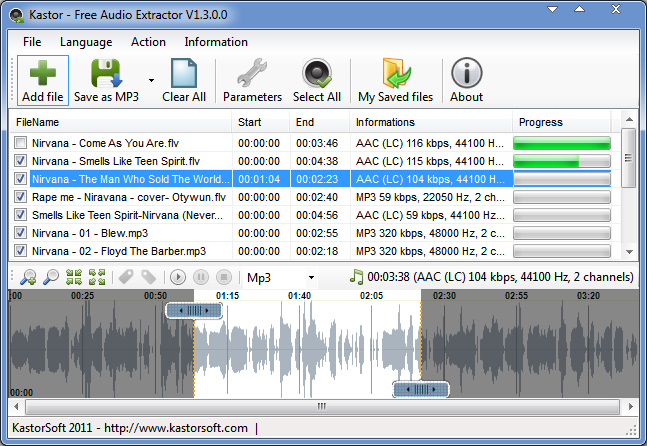Image resolution: width=647 pixels, height=446 pixels.
Task: Open the Action menu
Action: tap(148, 42)
